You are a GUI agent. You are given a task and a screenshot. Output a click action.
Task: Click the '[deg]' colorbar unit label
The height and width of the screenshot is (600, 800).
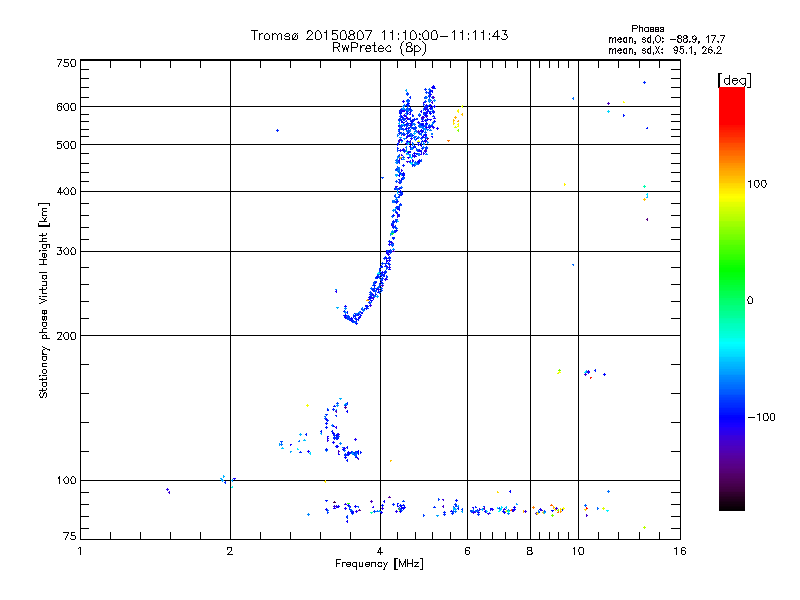734,80
